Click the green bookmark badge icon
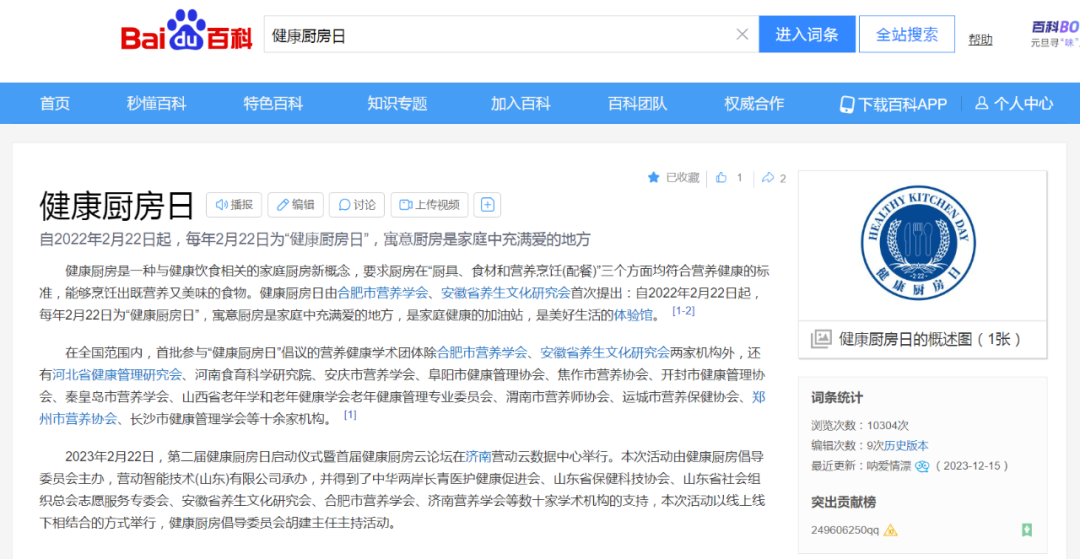Viewport: 1080px width, 559px height. point(1027,530)
